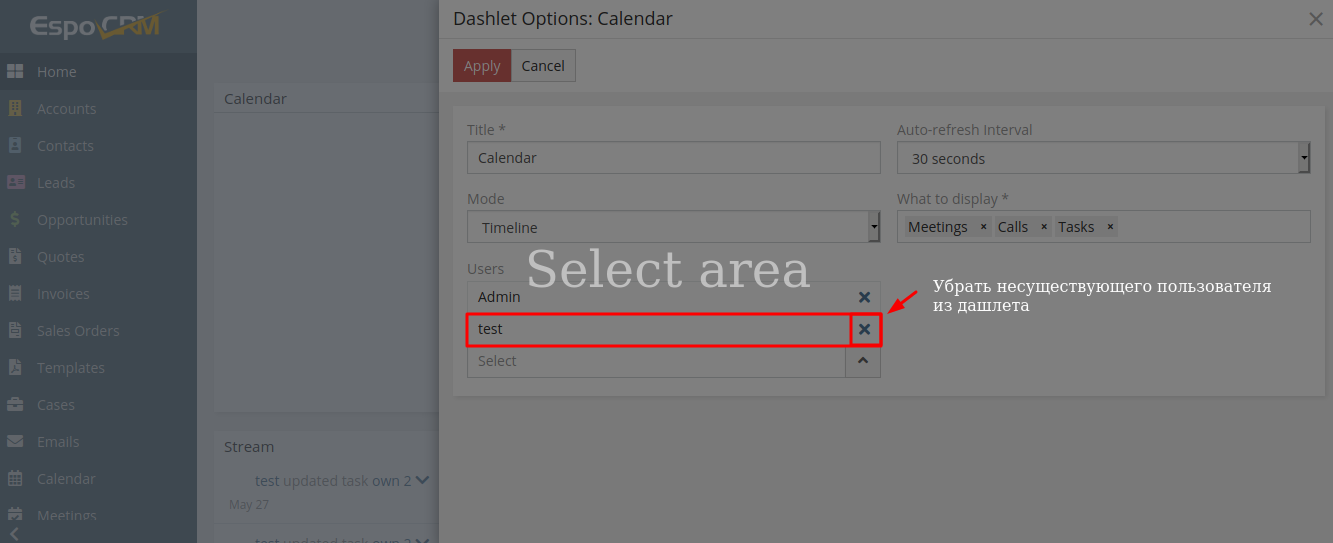Click the Home grid icon in sidebar

[x=15, y=72]
